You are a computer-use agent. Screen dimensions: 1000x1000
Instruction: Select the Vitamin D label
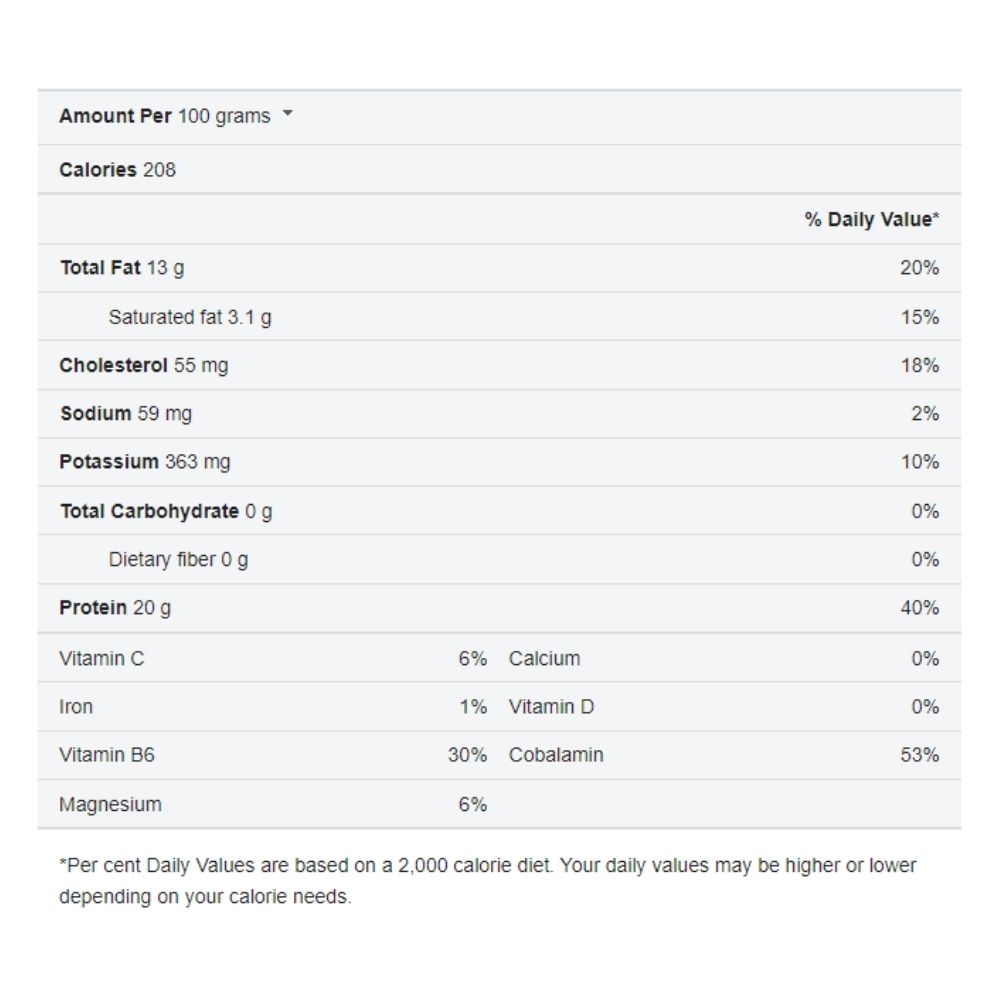(x=551, y=707)
